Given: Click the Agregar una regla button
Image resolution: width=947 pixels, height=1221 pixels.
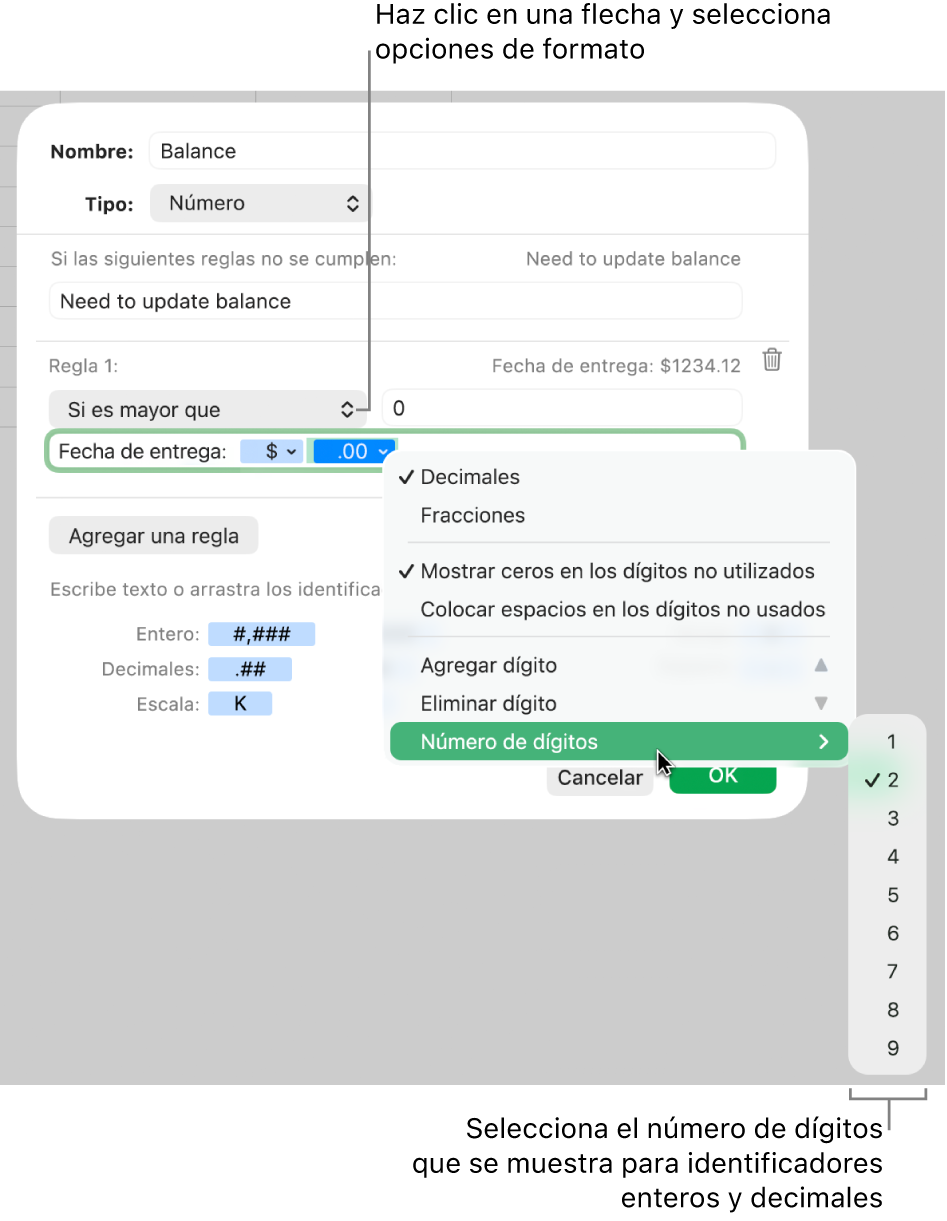Looking at the screenshot, I should point(153,535).
